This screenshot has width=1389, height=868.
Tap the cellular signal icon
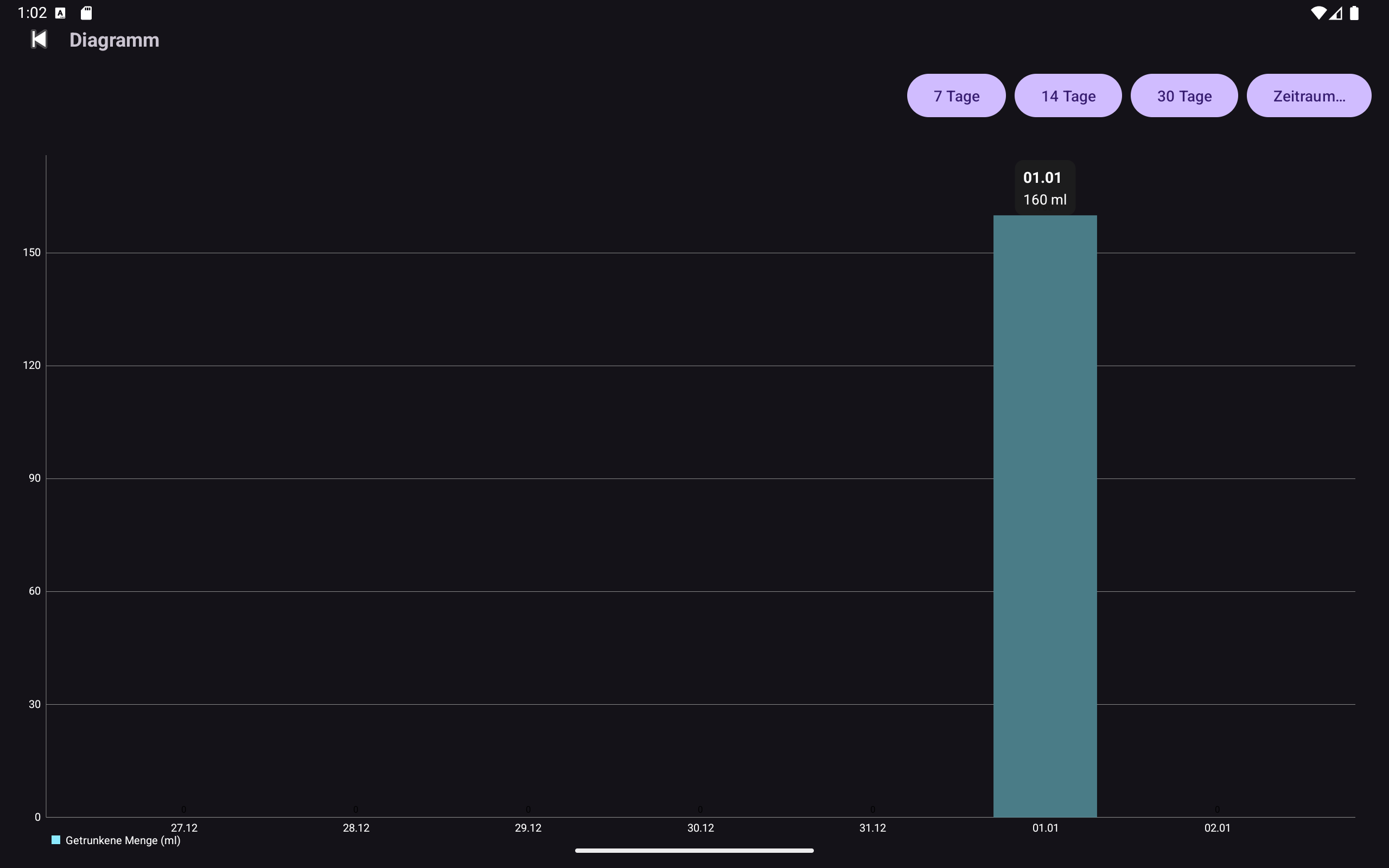tap(1337, 12)
